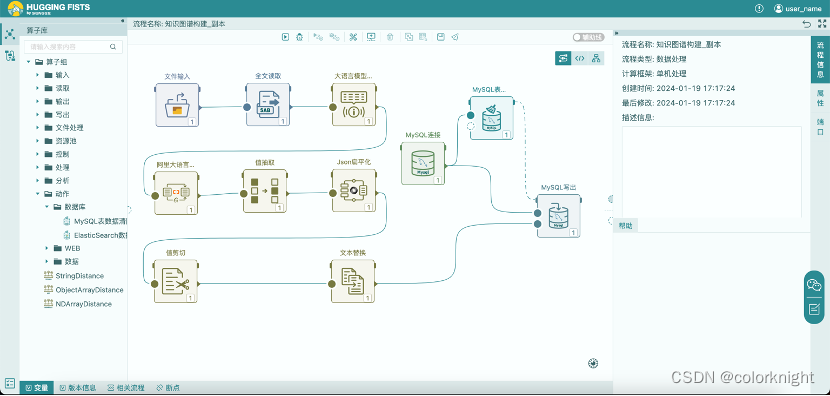Expand the 控制 folder

click(38, 154)
